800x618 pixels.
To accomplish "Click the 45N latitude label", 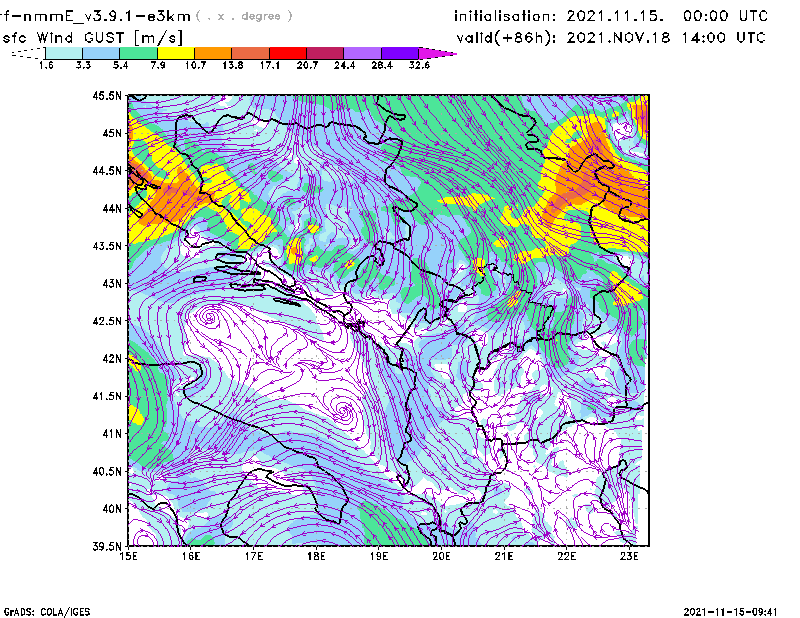I will point(112,133).
